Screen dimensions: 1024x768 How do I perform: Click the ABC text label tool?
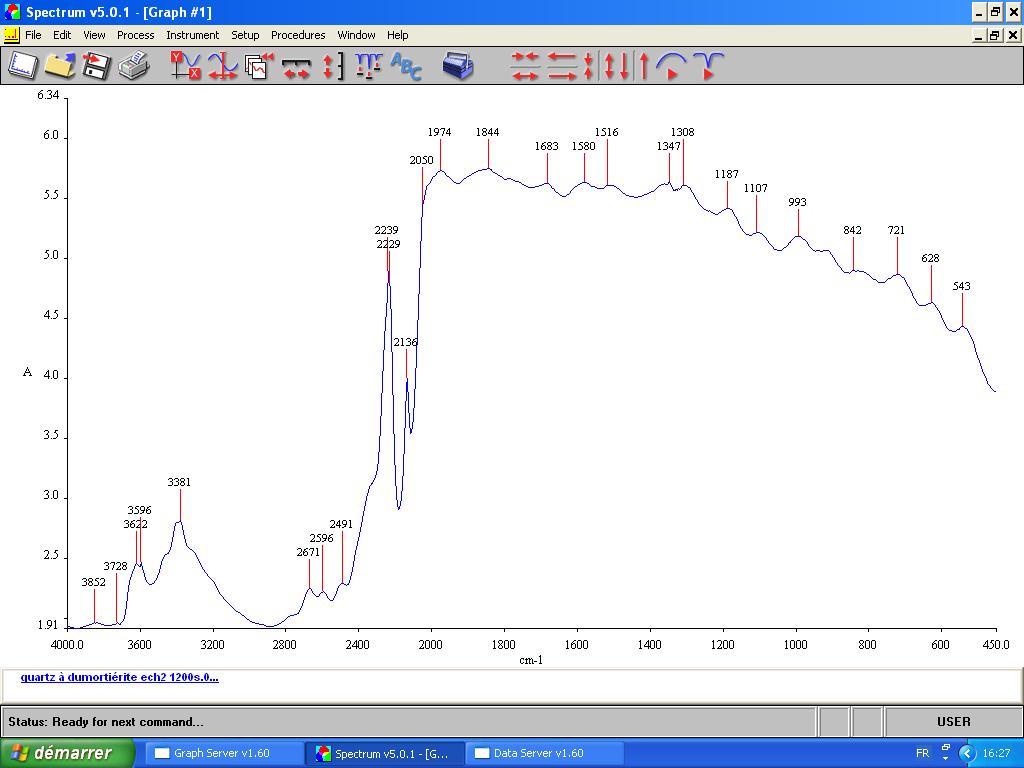[406, 67]
